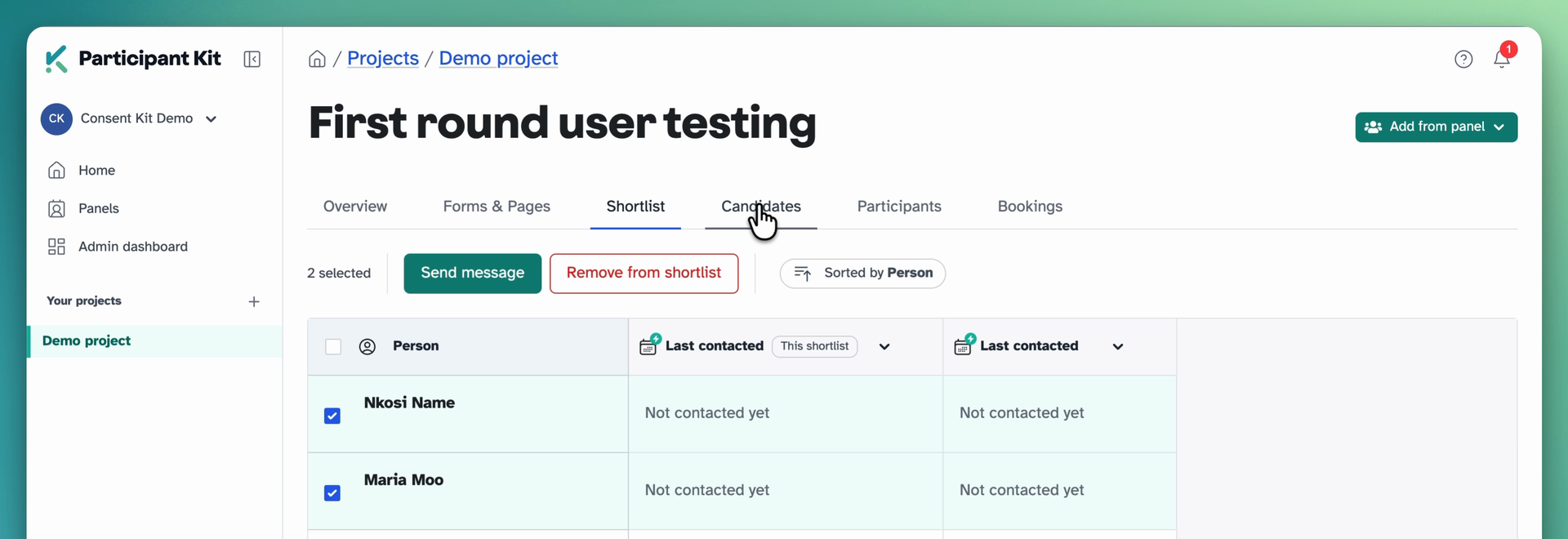
Task: Click Maria's second Last contacted cell
Action: (x=1060, y=491)
